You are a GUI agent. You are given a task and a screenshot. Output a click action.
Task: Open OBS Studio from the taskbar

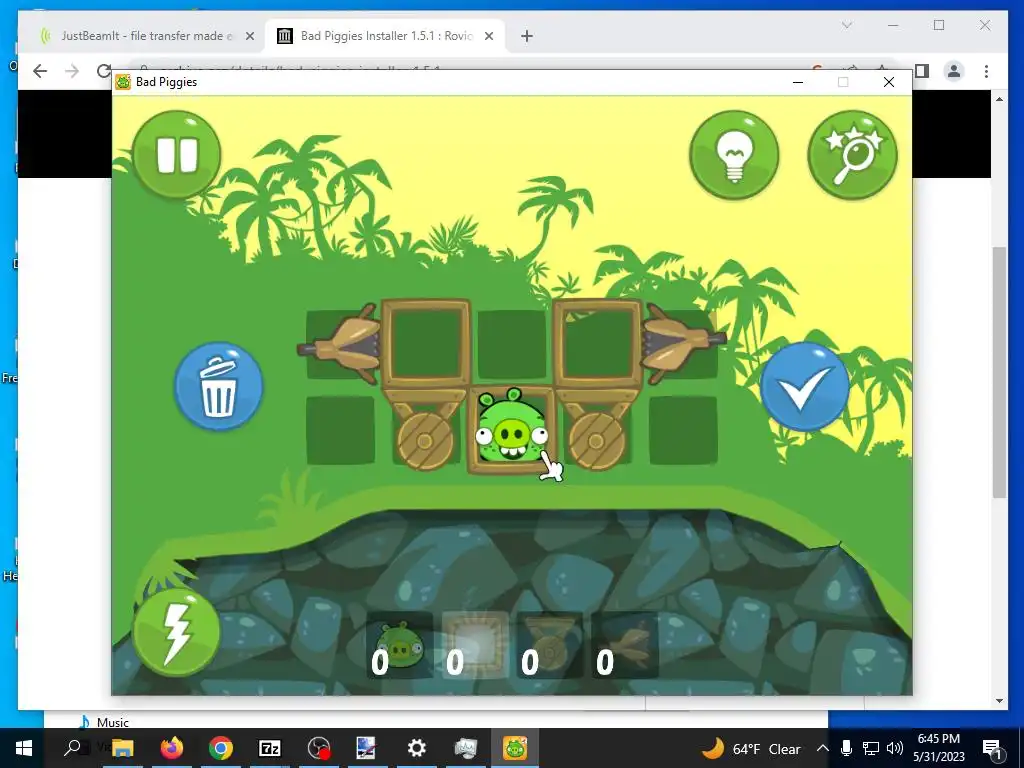(319, 748)
